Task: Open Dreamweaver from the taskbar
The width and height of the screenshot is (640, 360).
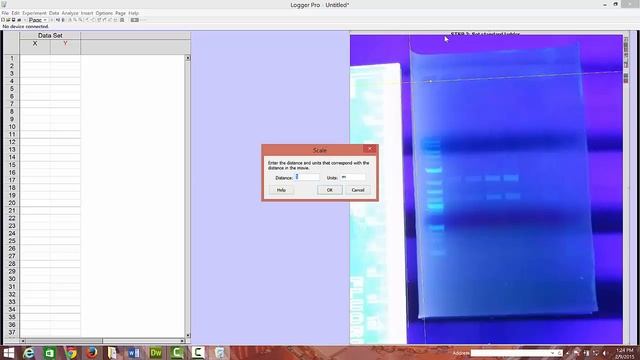Action: [156, 353]
